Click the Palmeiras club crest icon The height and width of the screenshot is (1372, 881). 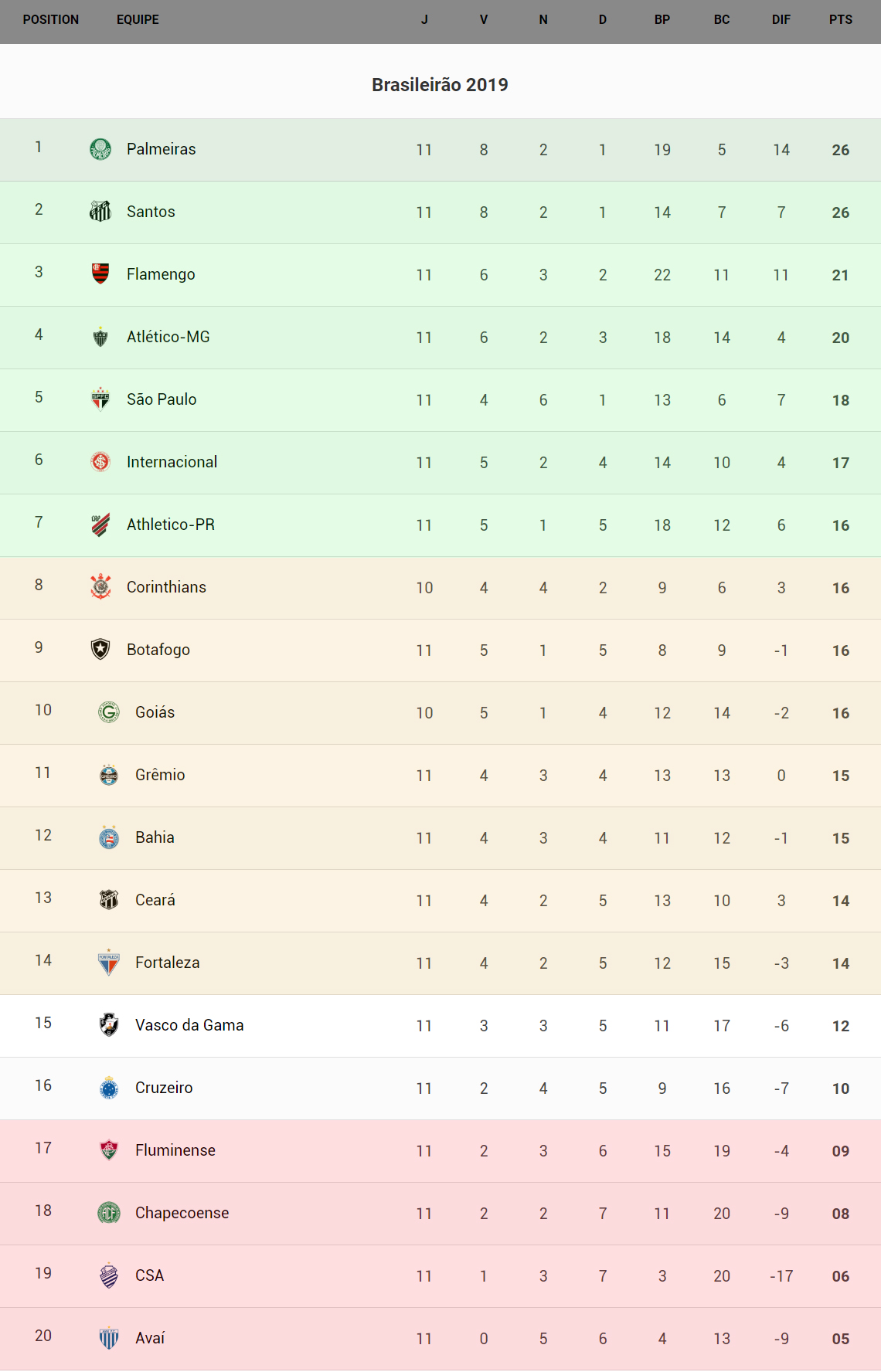(x=100, y=149)
